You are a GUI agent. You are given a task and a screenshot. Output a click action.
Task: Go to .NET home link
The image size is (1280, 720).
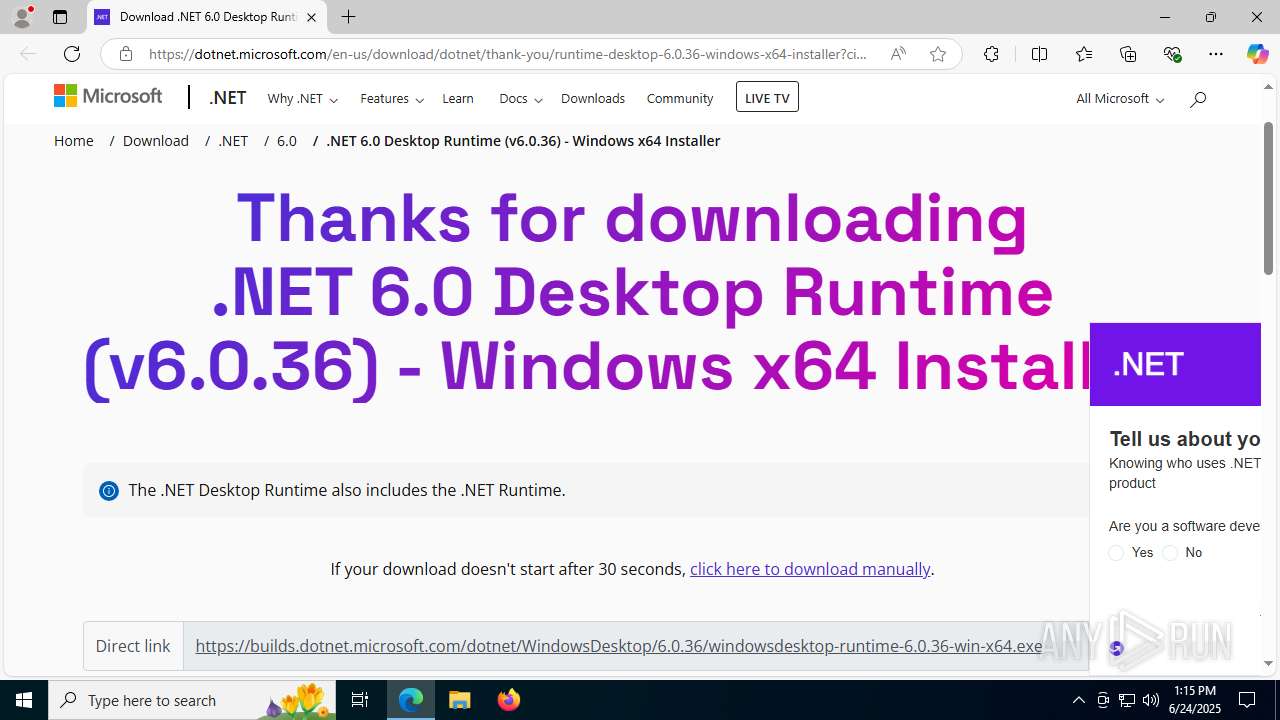pos(228,98)
